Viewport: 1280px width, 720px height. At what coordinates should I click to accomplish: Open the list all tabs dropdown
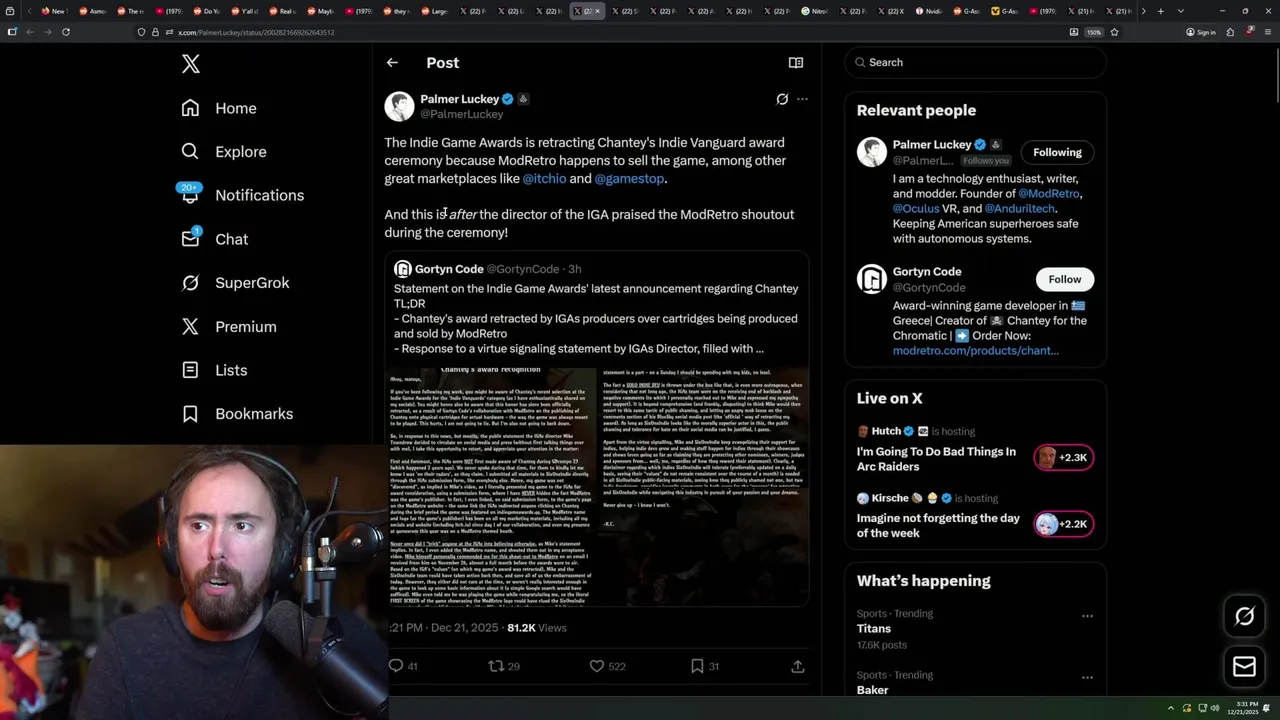click(x=1180, y=11)
